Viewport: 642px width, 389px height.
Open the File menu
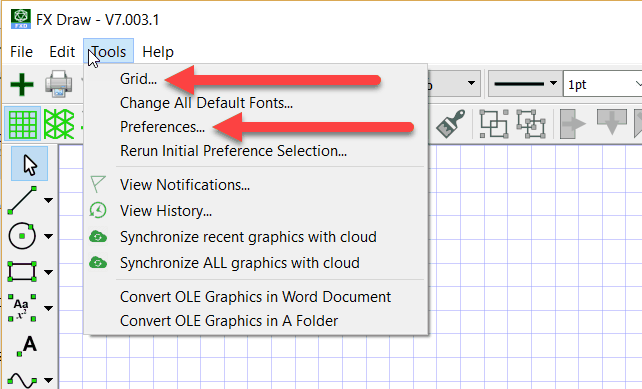pyautogui.click(x=21, y=52)
